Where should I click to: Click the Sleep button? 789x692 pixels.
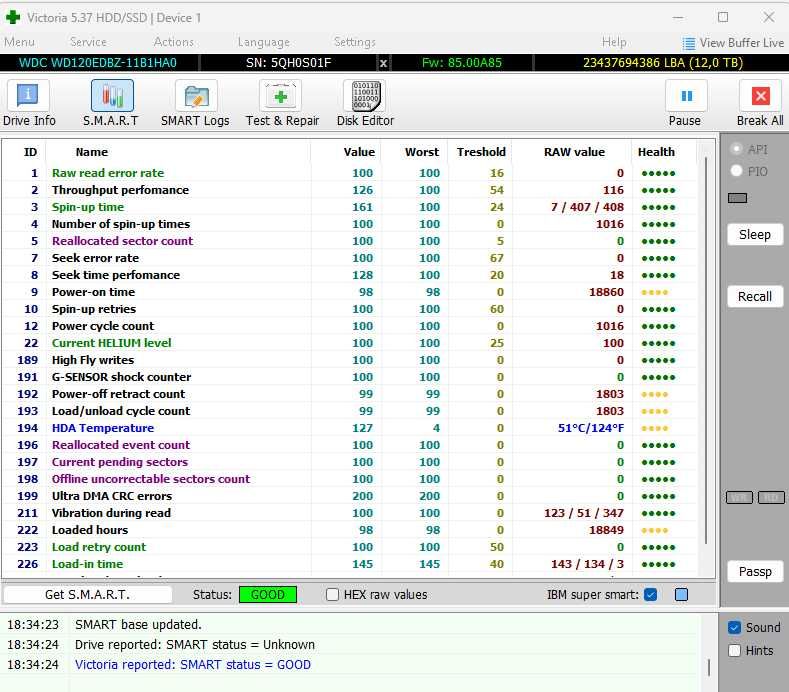(x=755, y=235)
